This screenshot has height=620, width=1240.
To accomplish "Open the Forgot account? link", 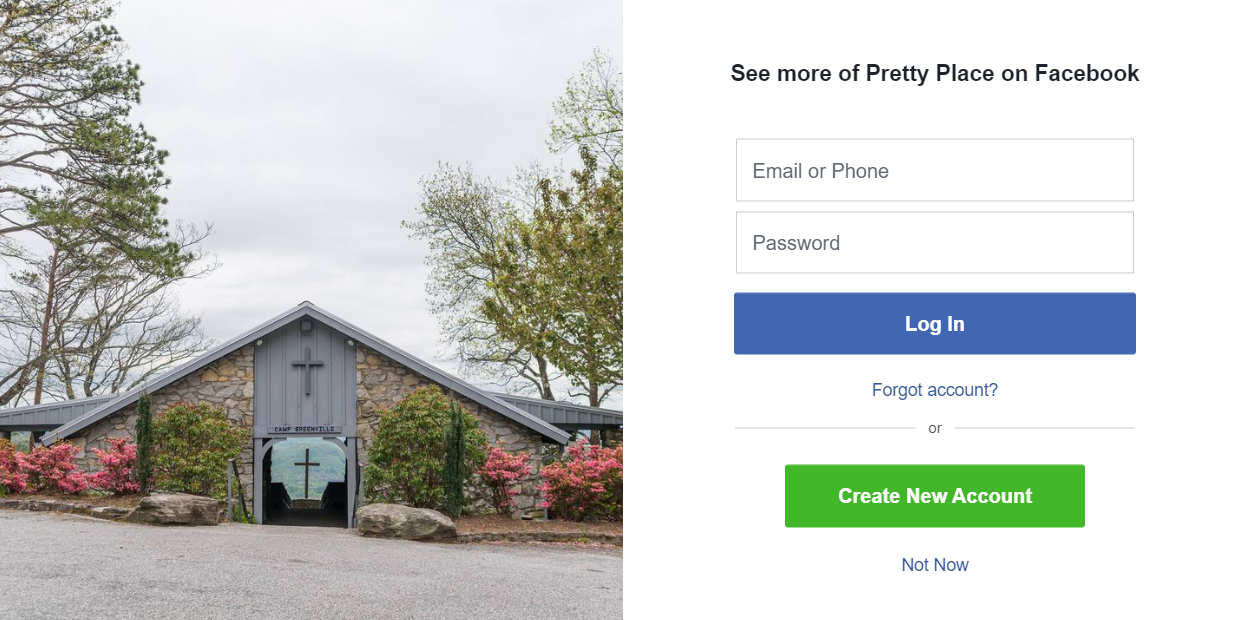I will [934, 390].
